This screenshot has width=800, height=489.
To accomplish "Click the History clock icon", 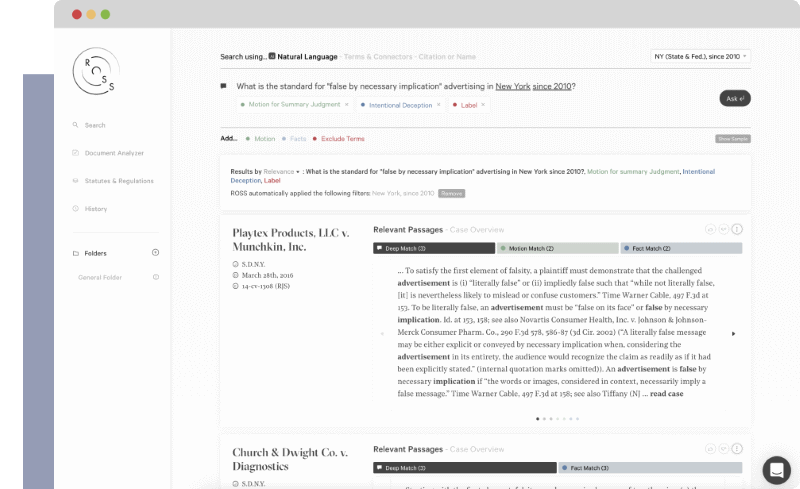I will (76, 208).
